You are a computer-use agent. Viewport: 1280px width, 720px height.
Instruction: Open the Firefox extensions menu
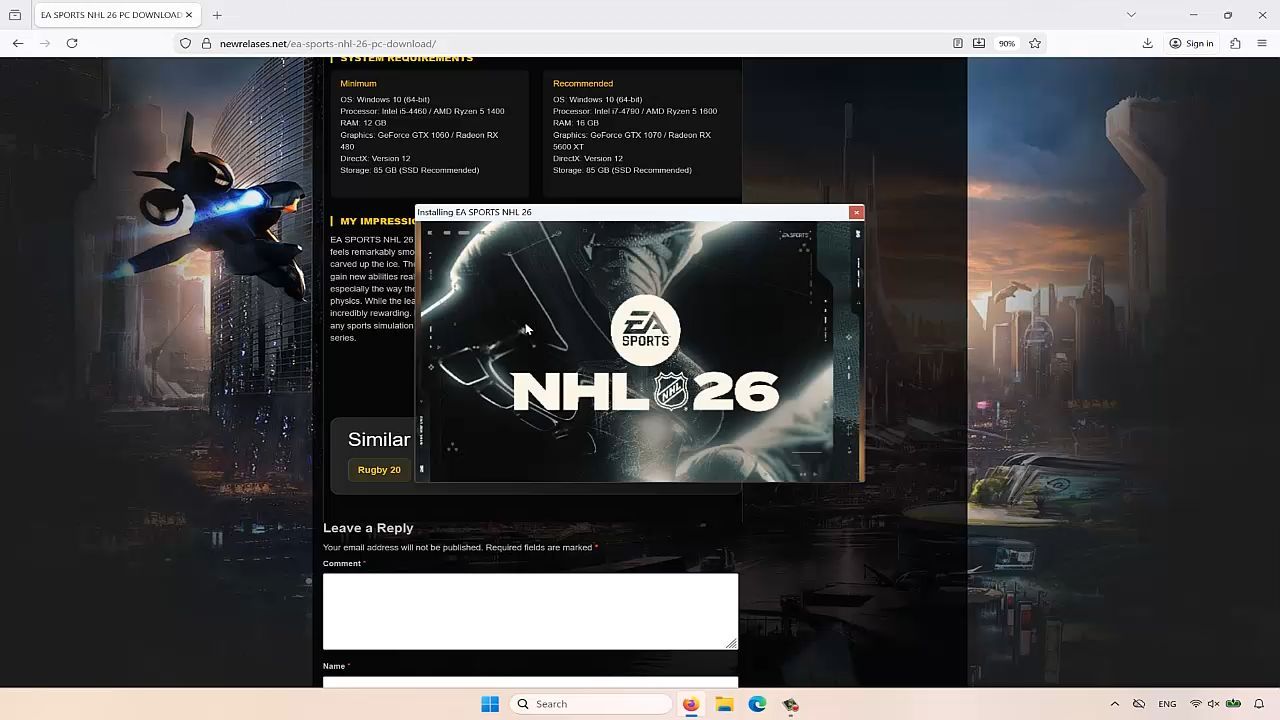[1235, 43]
